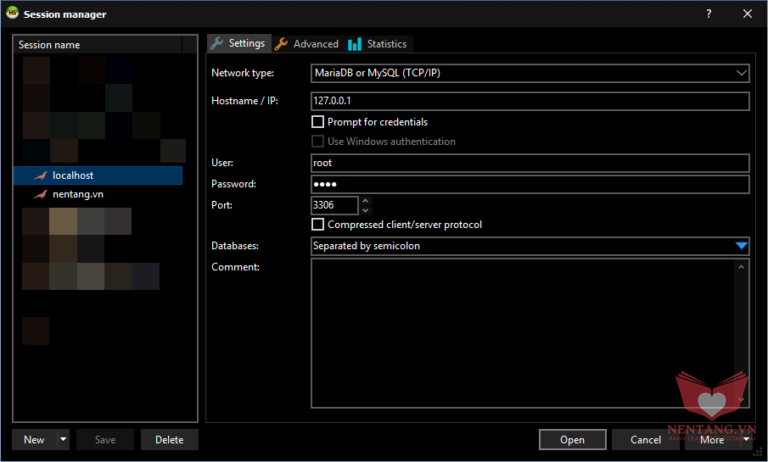Viewport: 768px width, 462px height.
Task: Click the Hostname / IP input field
Action: click(x=530, y=101)
